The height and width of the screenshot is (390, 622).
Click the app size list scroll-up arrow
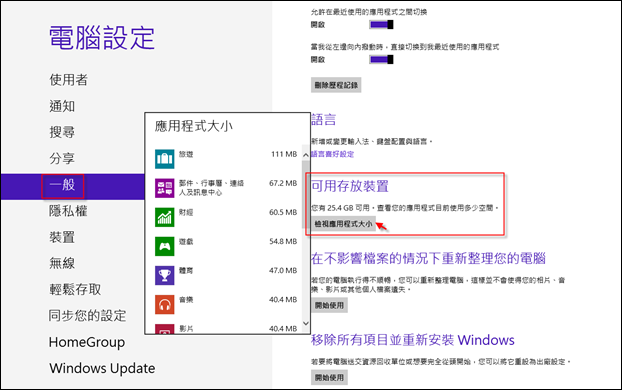306,155
